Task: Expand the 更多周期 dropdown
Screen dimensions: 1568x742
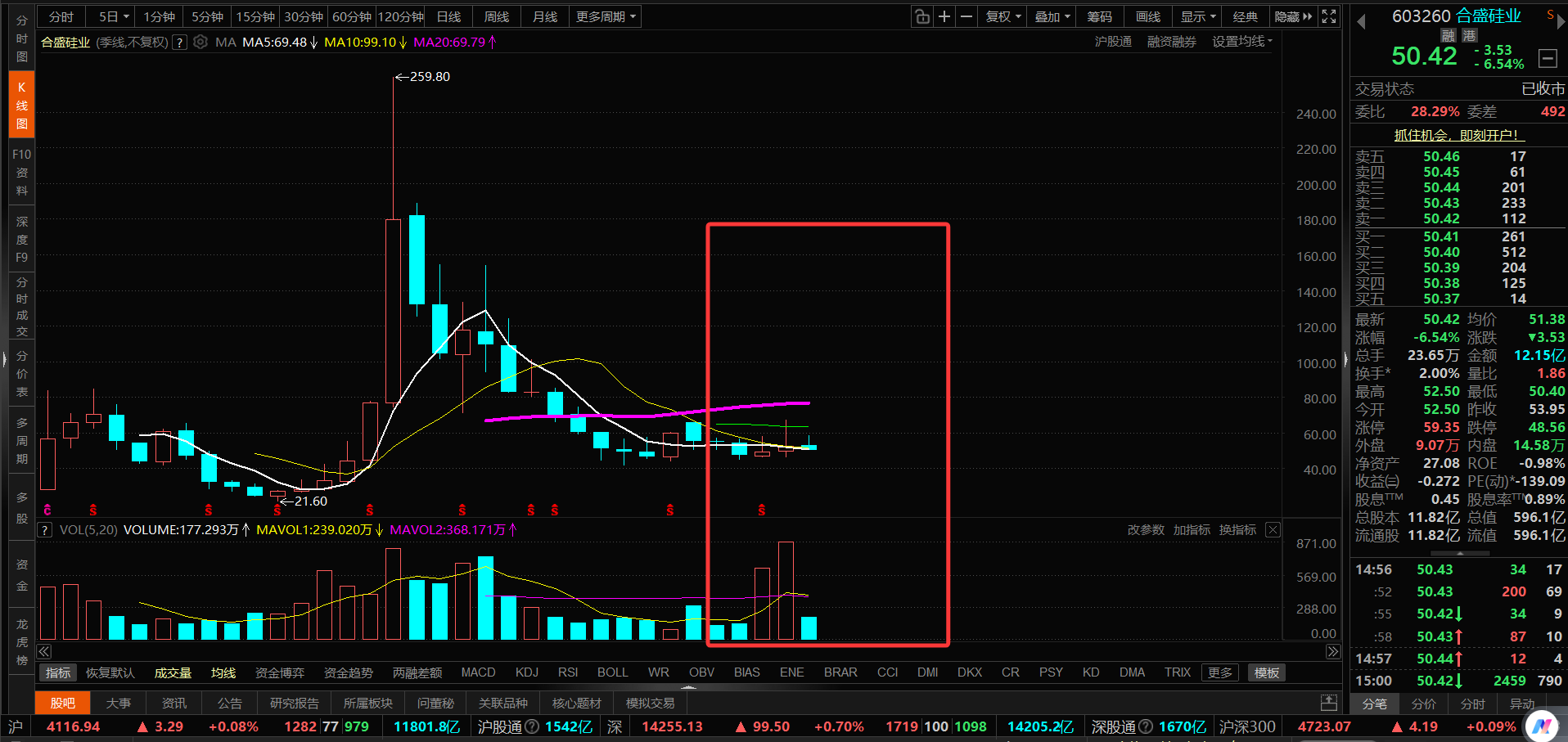Action: point(606,16)
